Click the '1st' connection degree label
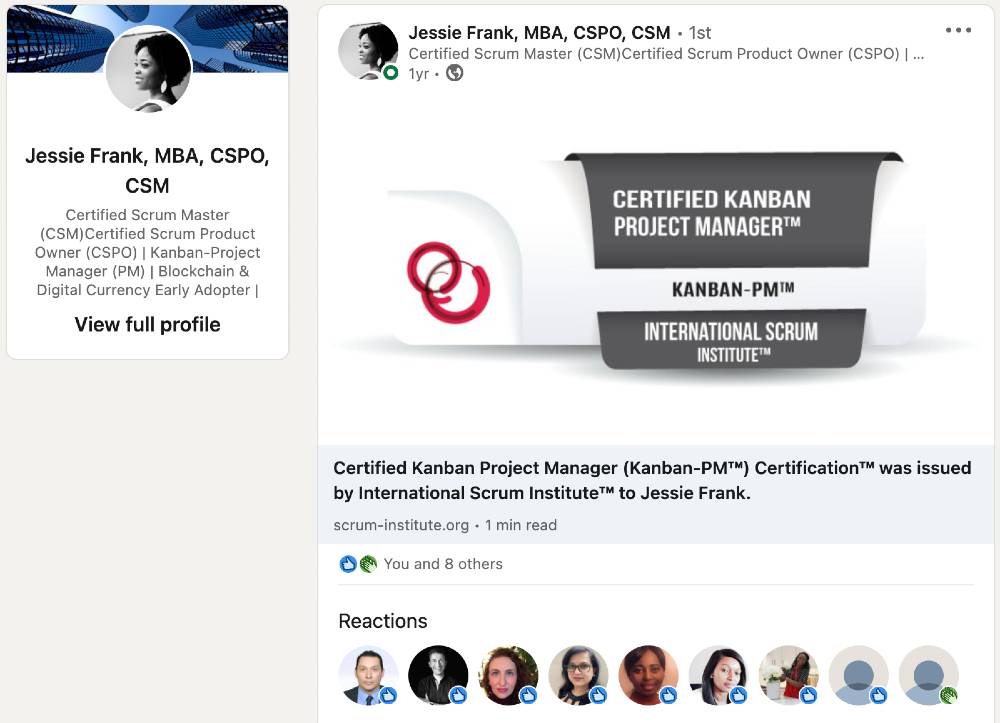This screenshot has width=1000, height=723. click(700, 33)
